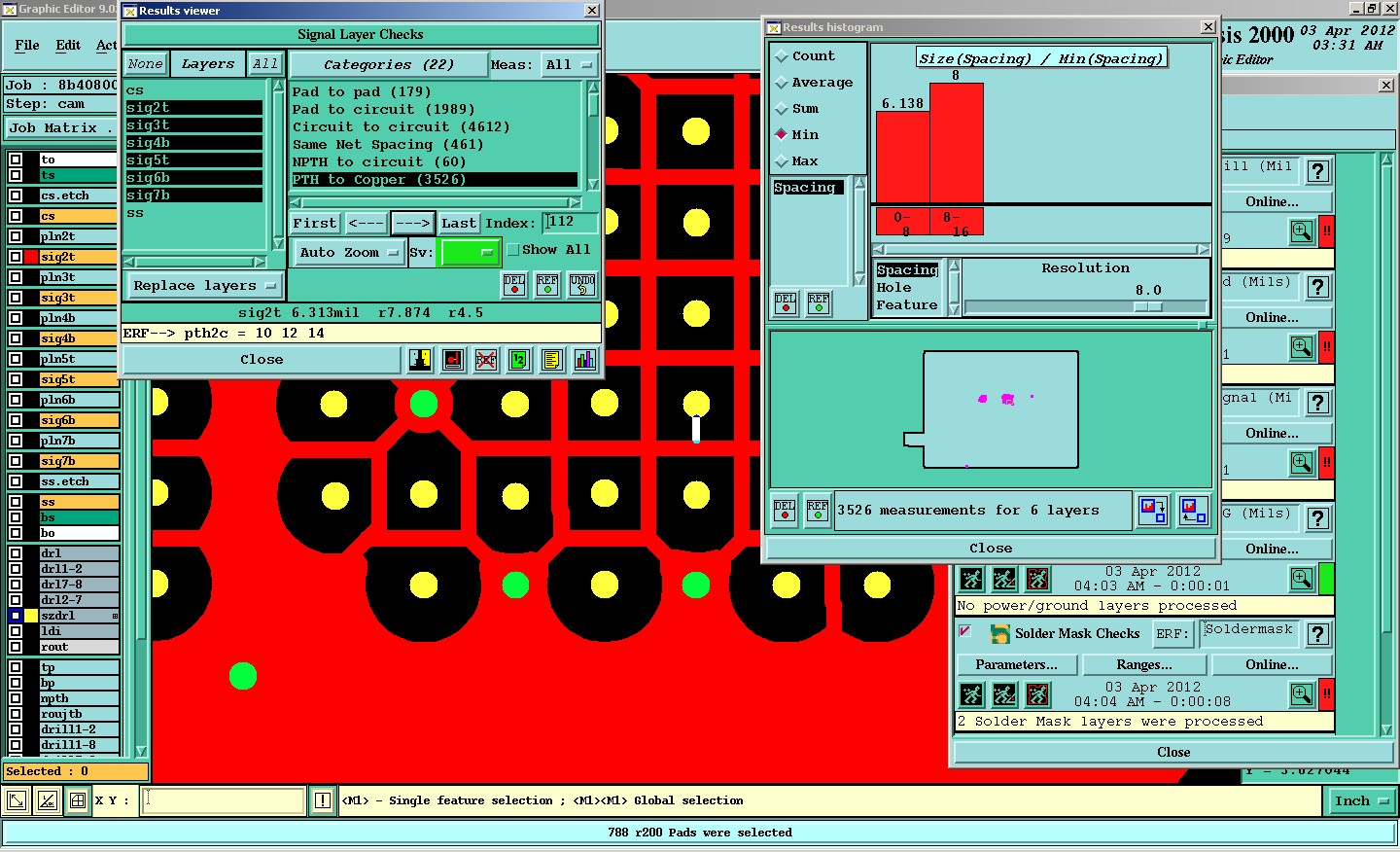Enable the Show All checkbox
This screenshot has height=852, width=1400.
tap(513, 250)
